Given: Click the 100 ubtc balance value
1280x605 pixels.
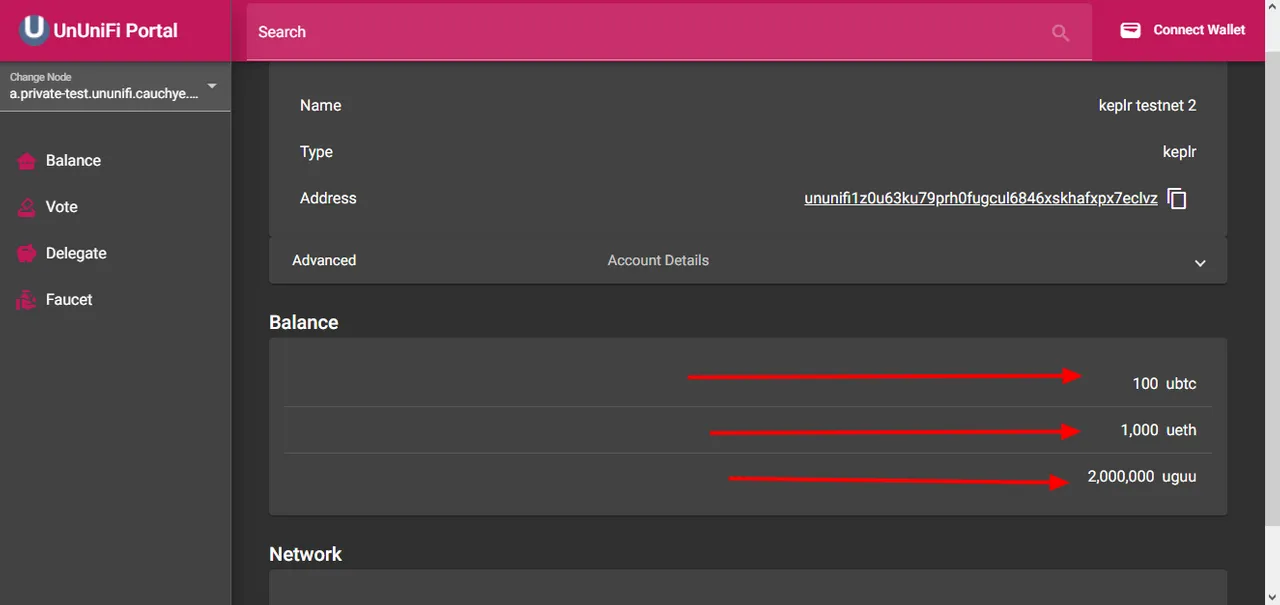Looking at the screenshot, I should 1164,384.
